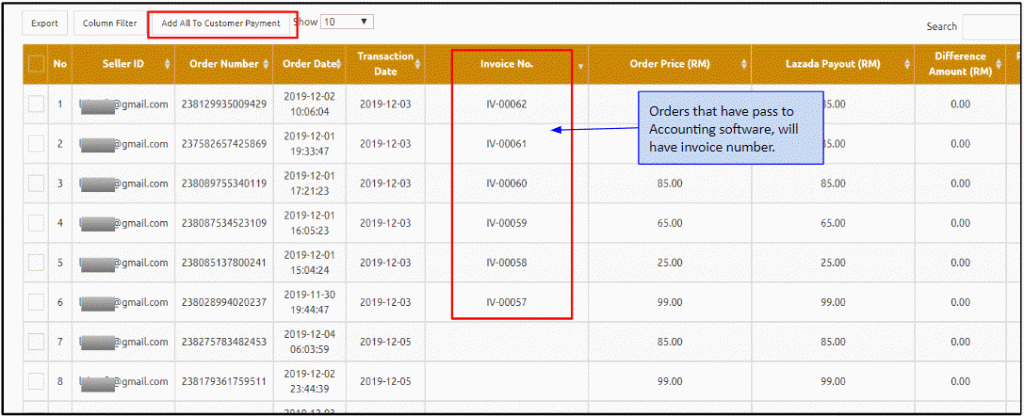Sort by Invoice No. column
The image size is (1024, 416).
coord(506,64)
